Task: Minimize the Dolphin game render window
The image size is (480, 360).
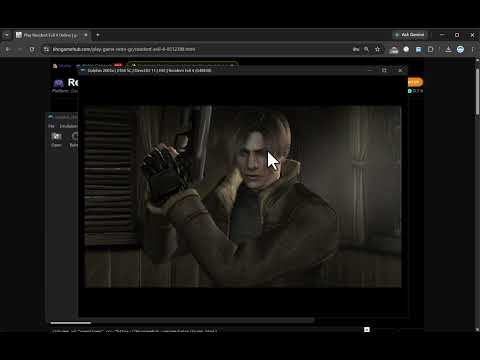Action: (370, 70)
